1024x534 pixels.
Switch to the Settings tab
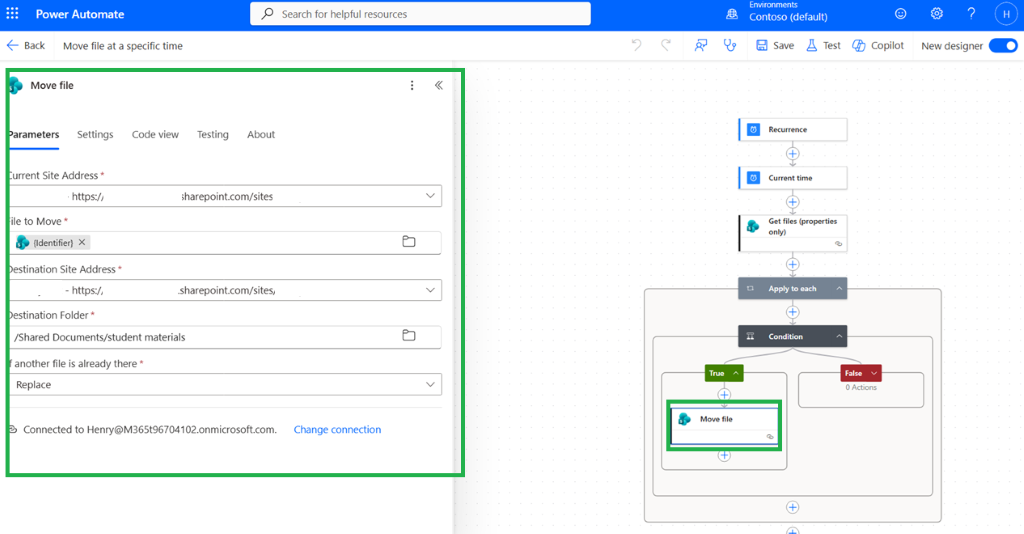click(x=95, y=134)
